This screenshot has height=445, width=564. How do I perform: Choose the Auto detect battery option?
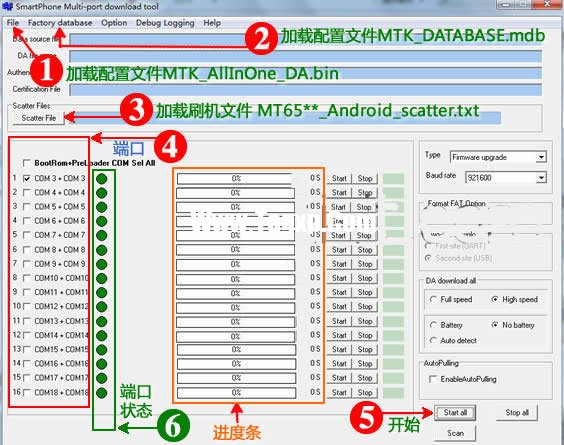pos(433,340)
